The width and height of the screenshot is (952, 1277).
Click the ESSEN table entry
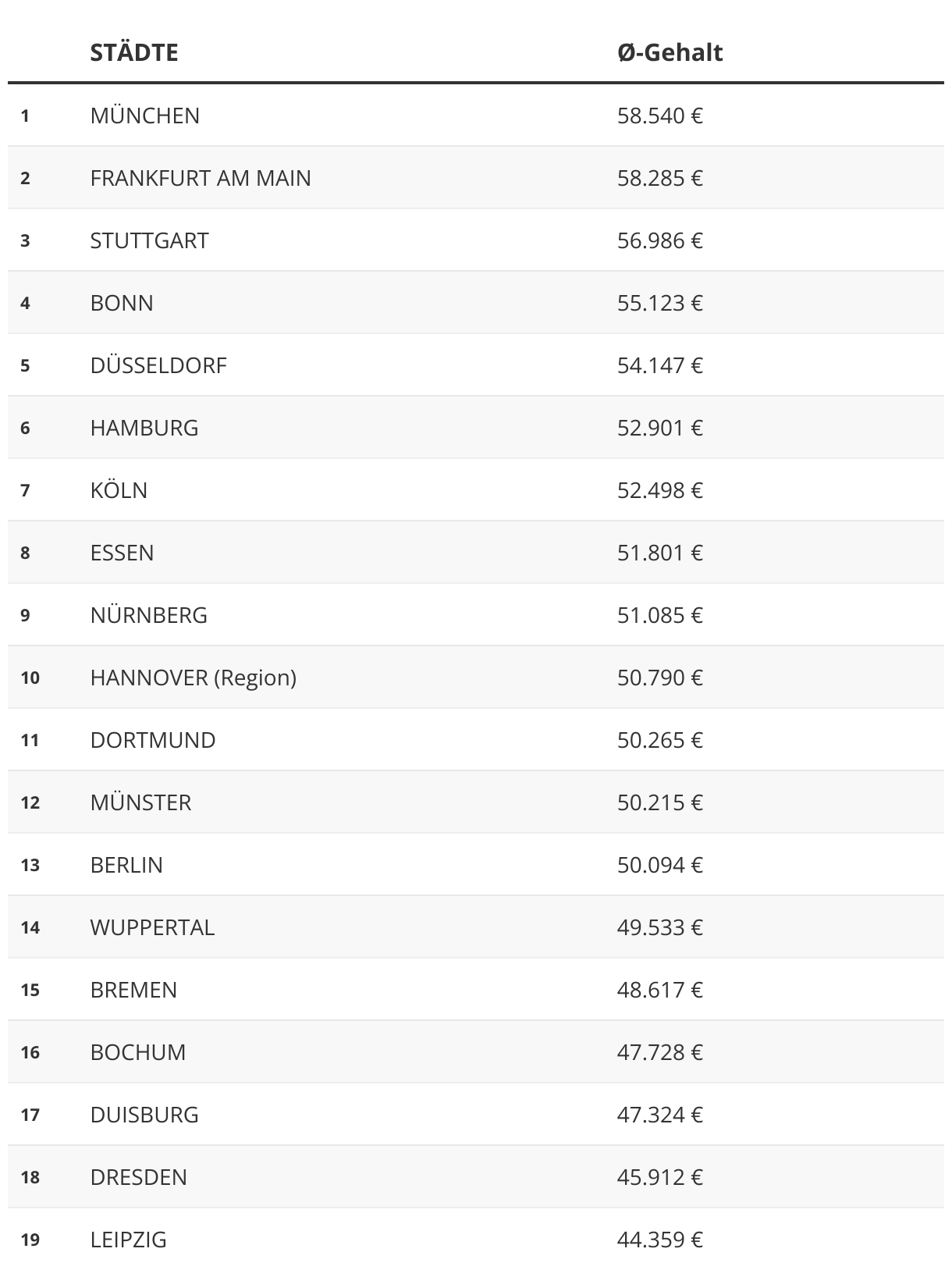pos(122,553)
